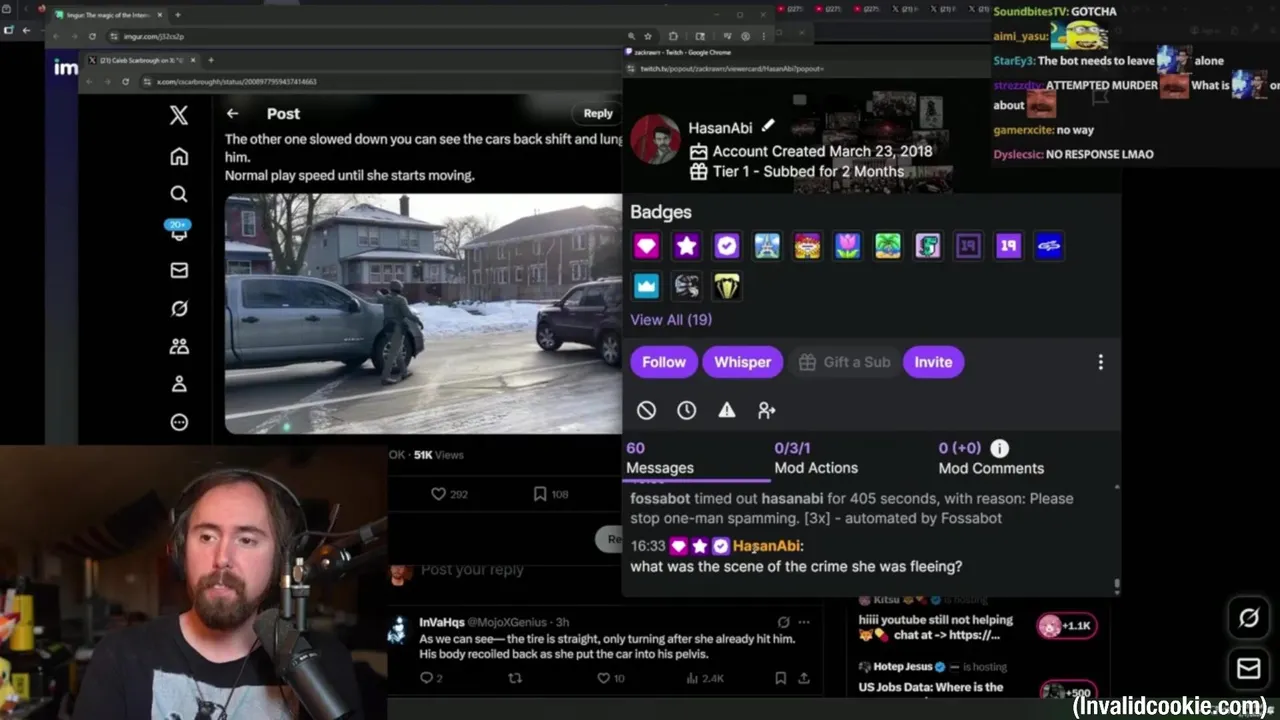The image size is (1280, 720).
Task: Go back with the Post arrow
Action: [x=232, y=114]
